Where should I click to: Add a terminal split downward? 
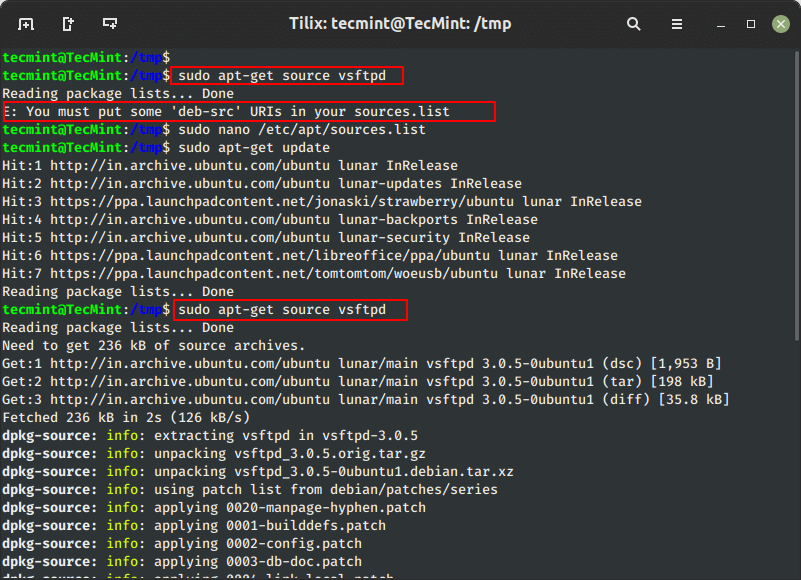[x=109, y=24]
